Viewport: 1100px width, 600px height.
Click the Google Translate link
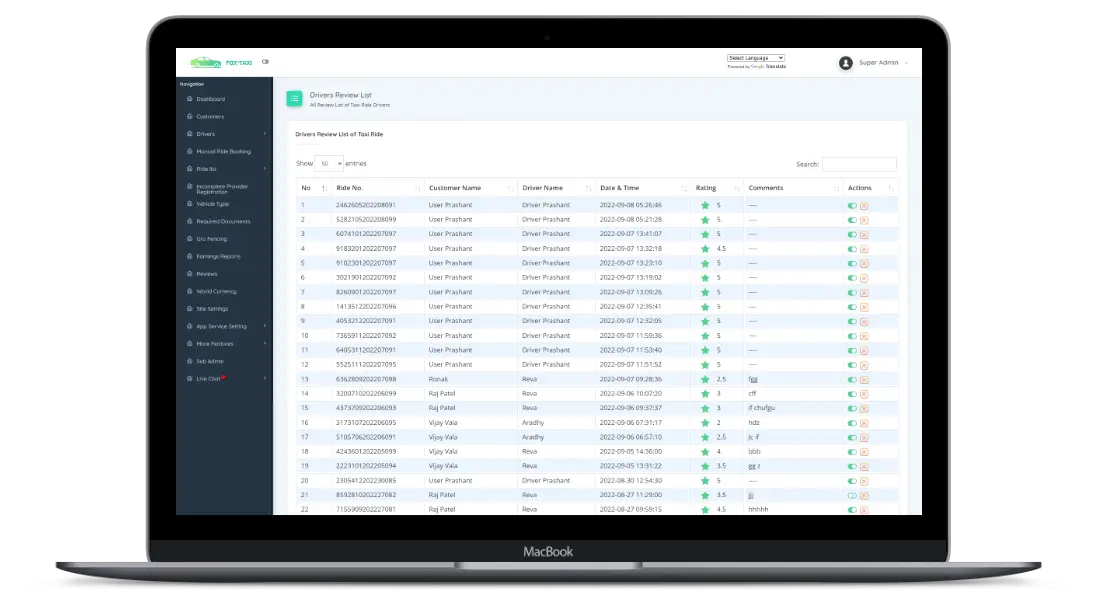769,67
